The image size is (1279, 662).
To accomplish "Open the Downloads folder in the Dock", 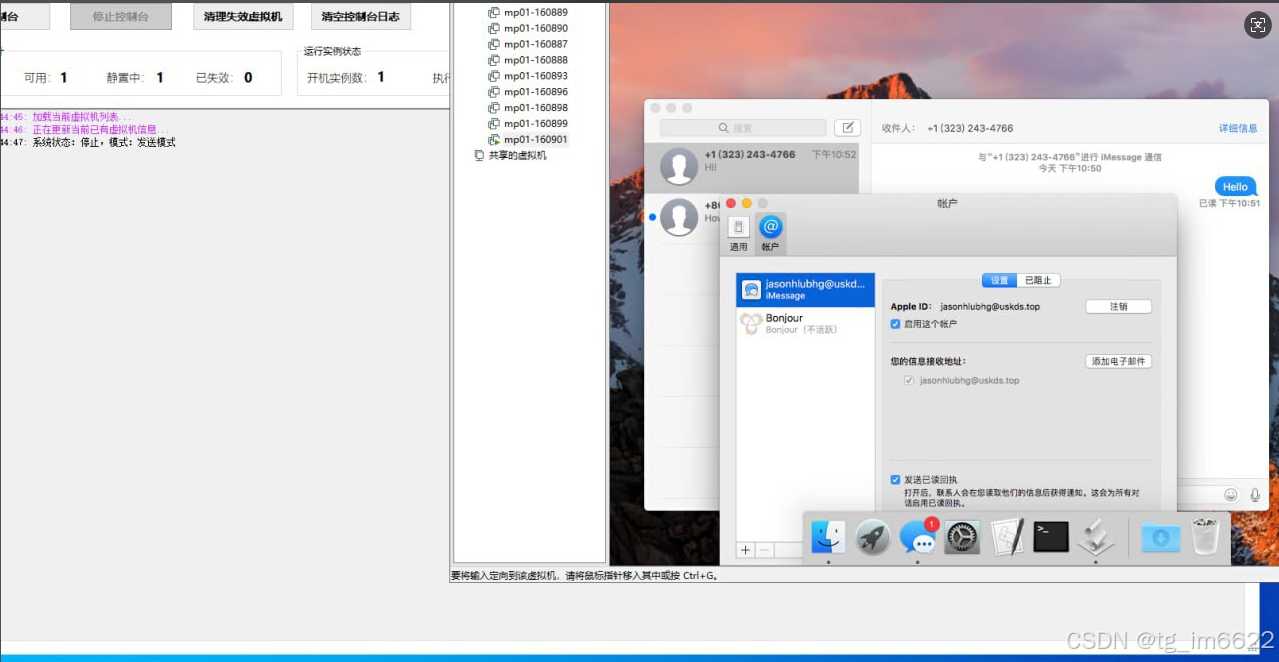I will (x=1161, y=537).
